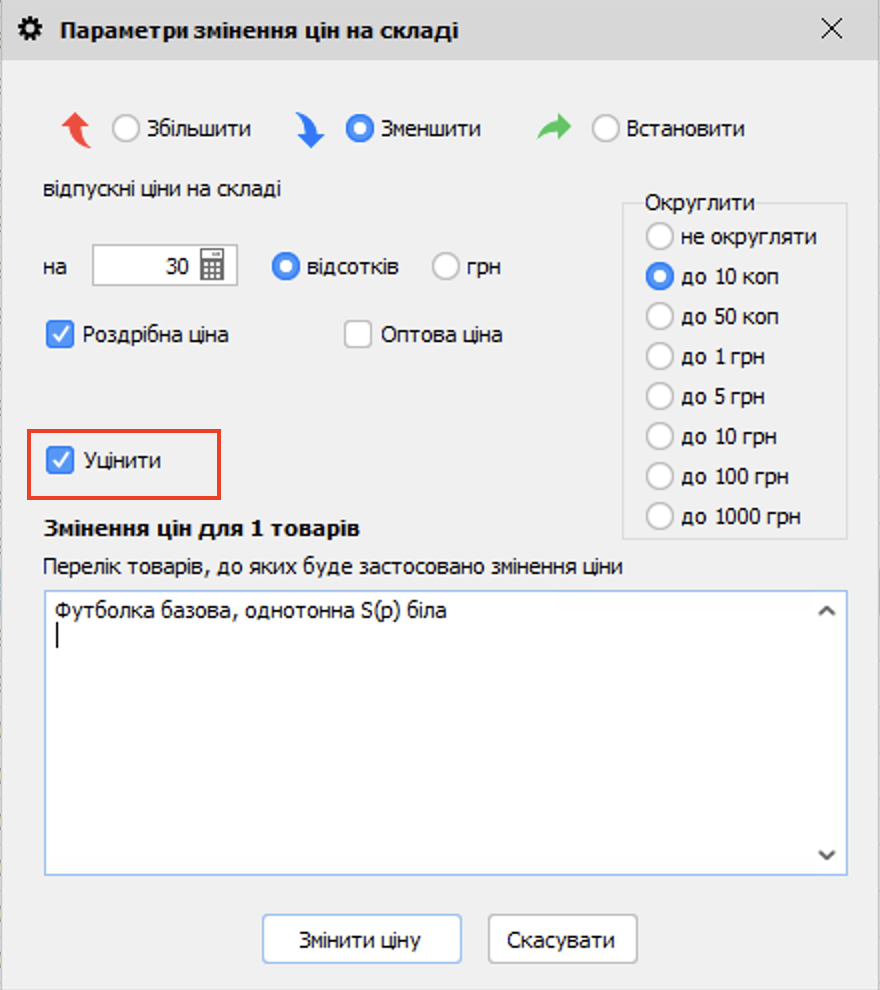Screen dimensions: 880x990
Task: Choose до 100 грн rounding
Action: [x=660, y=477]
